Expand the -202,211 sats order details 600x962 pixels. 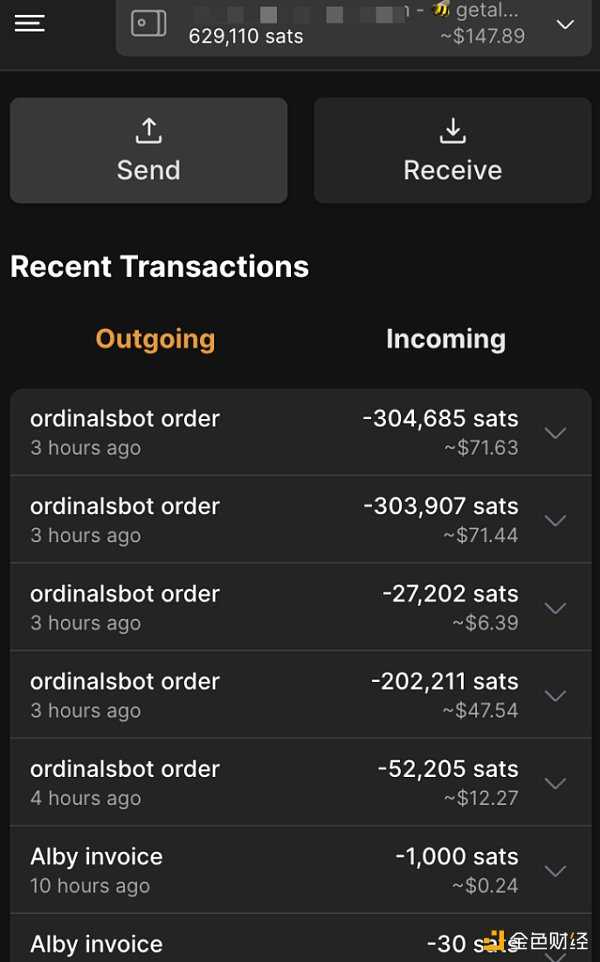tap(556, 696)
